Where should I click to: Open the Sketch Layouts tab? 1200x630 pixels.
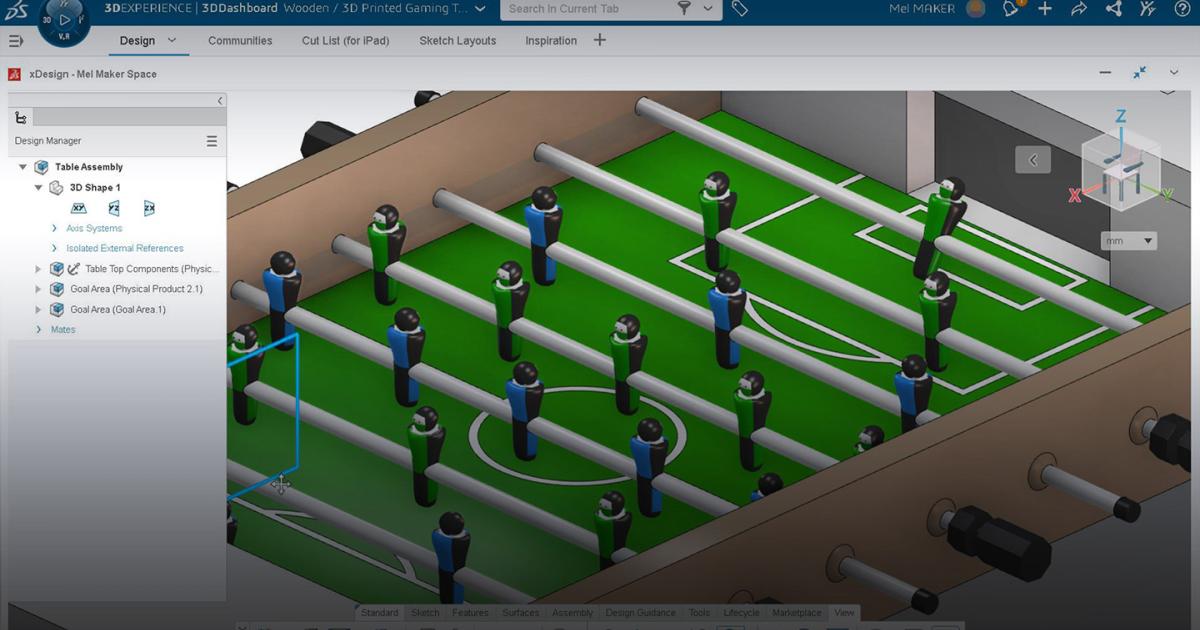coord(457,41)
